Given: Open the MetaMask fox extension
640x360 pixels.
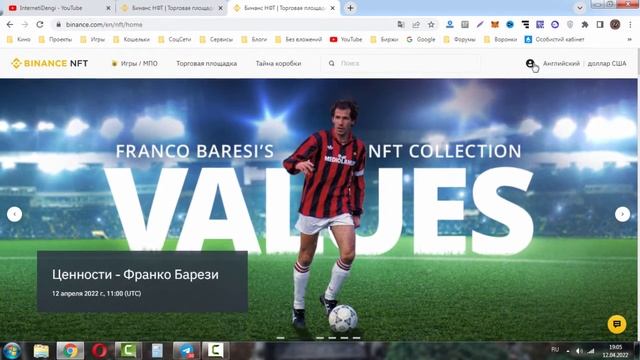Looking at the screenshot, I should tap(495, 24).
